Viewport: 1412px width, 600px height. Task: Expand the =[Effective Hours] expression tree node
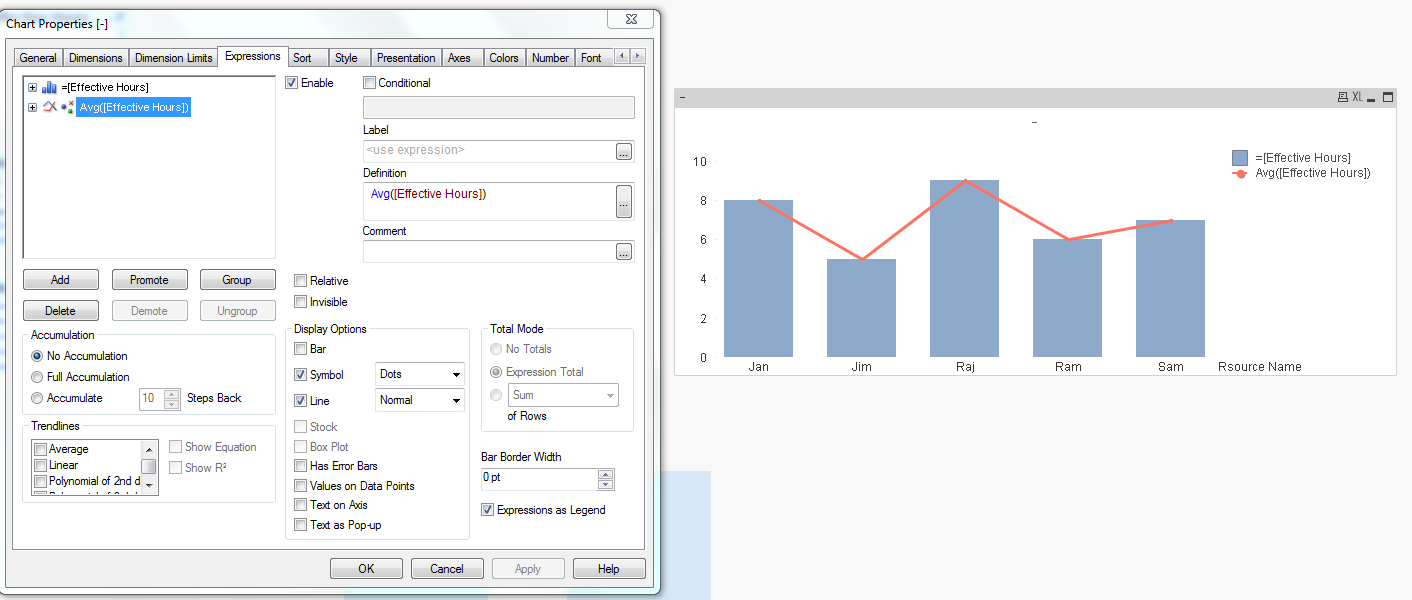(x=32, y=87)
